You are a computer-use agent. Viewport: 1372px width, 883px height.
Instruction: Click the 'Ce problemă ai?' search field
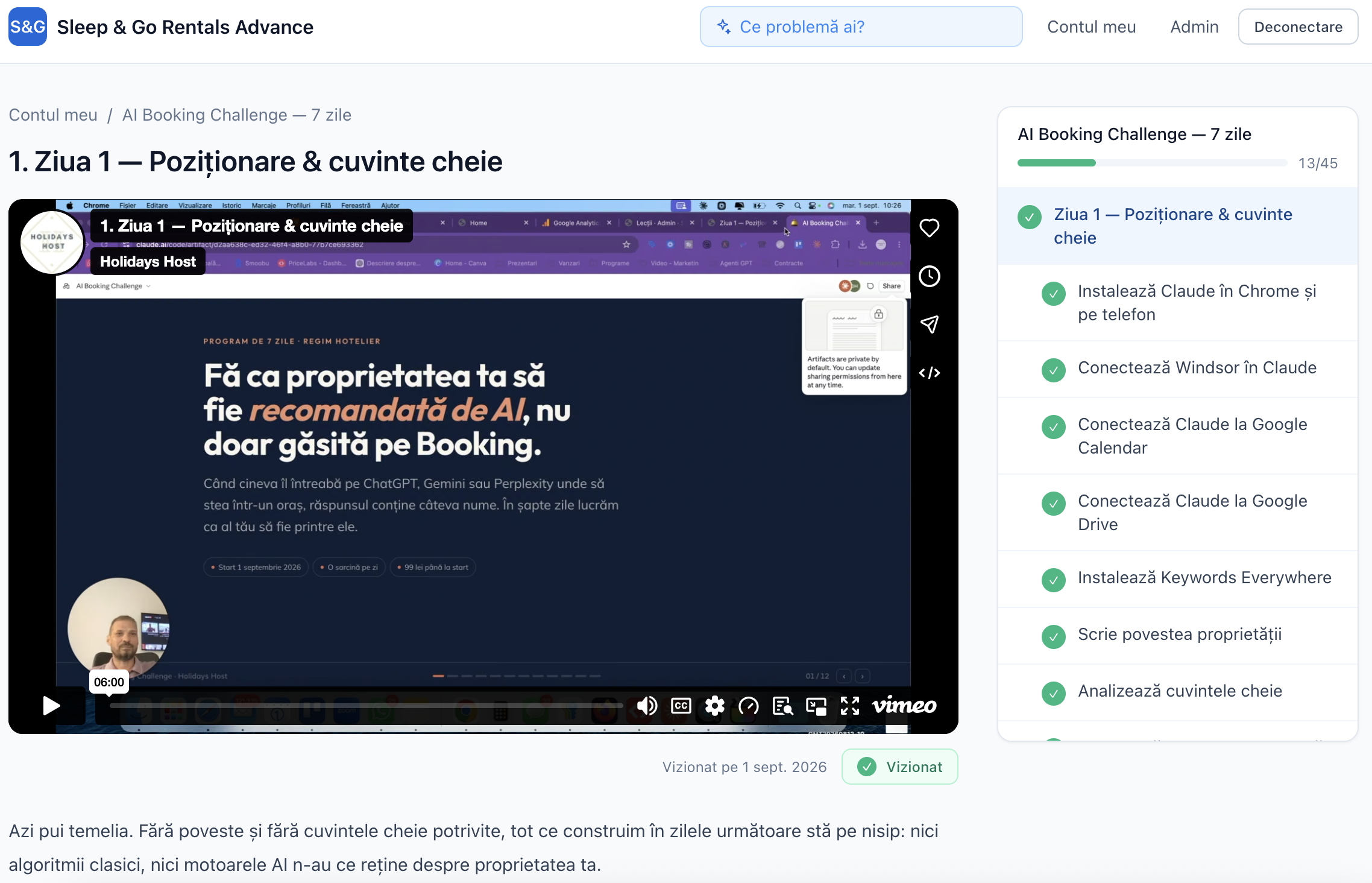click(x=861, y=27)
